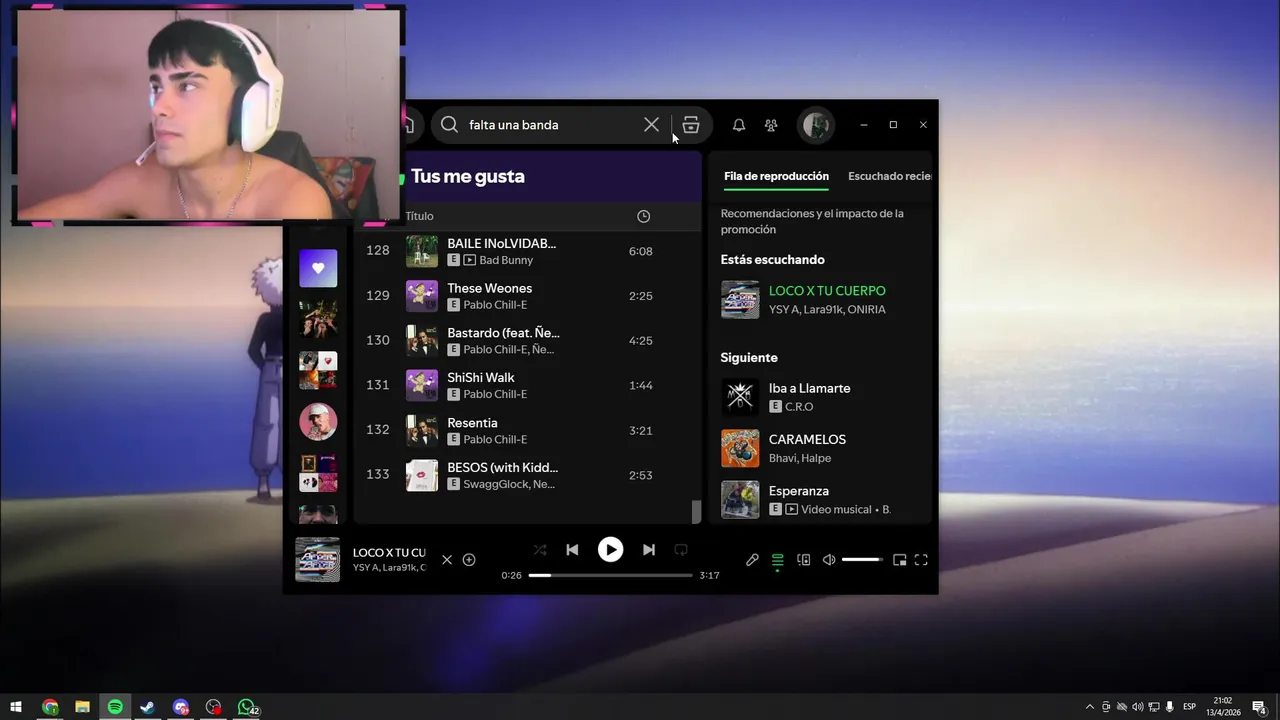1280x720 pixels.
Task: Clear the search field with the X icon
Action: tap(651, 125)
